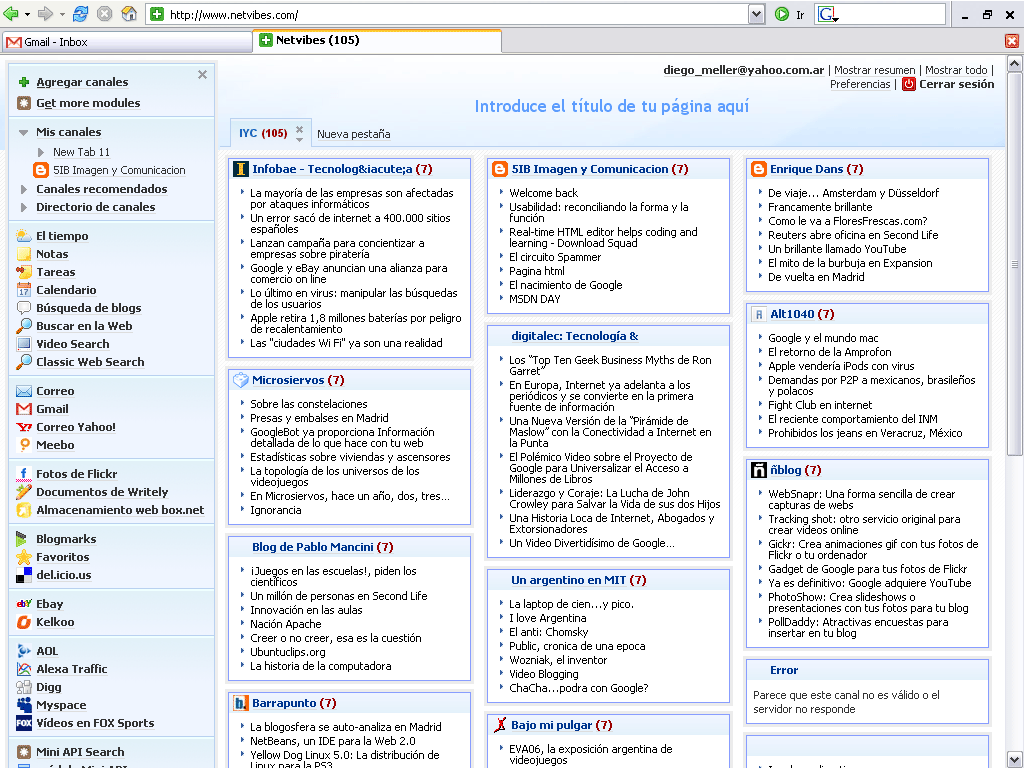Image resolution: width=1024 pixels, height=768 pixels.
Task: Click the Mini API Search sidebar item
Action: pos(80,752)
